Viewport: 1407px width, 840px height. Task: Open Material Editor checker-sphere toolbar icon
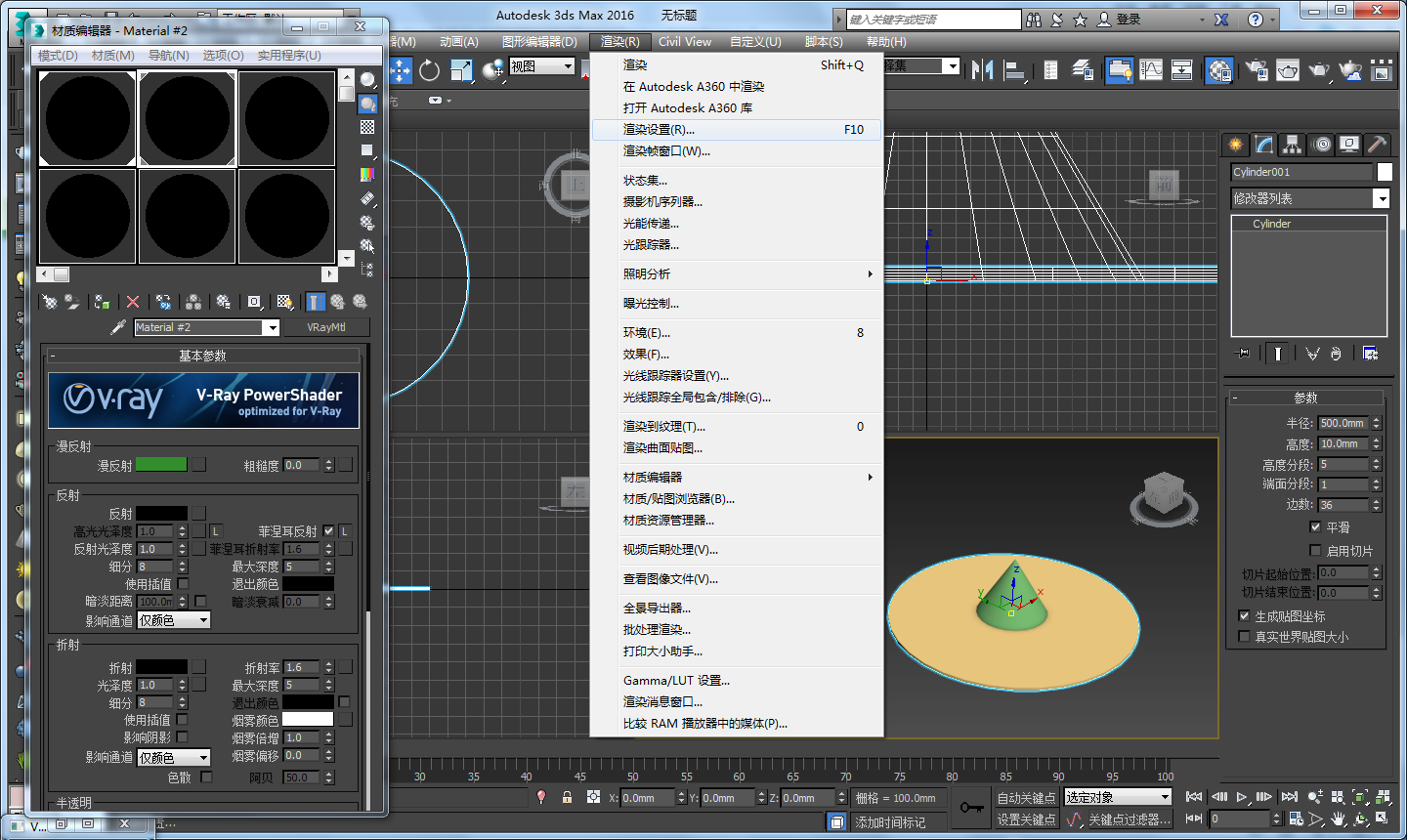(x=1219, y=69)
